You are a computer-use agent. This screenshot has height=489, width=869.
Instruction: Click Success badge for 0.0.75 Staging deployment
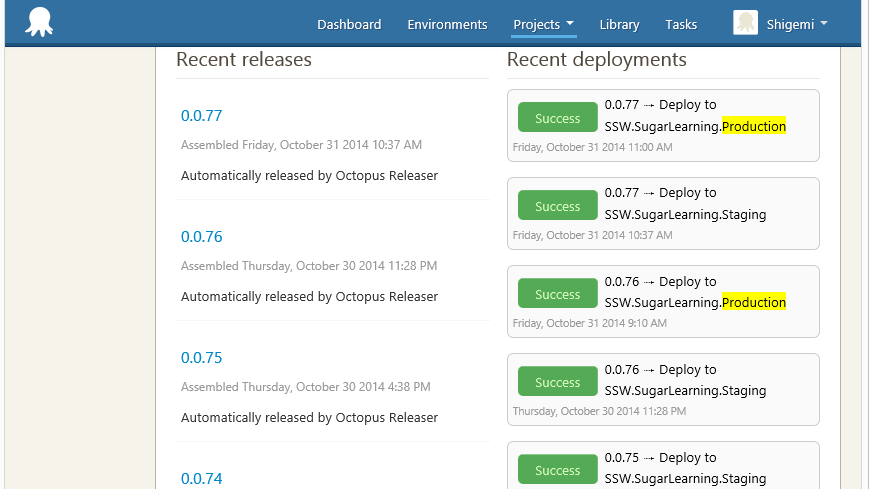point(558,470)
